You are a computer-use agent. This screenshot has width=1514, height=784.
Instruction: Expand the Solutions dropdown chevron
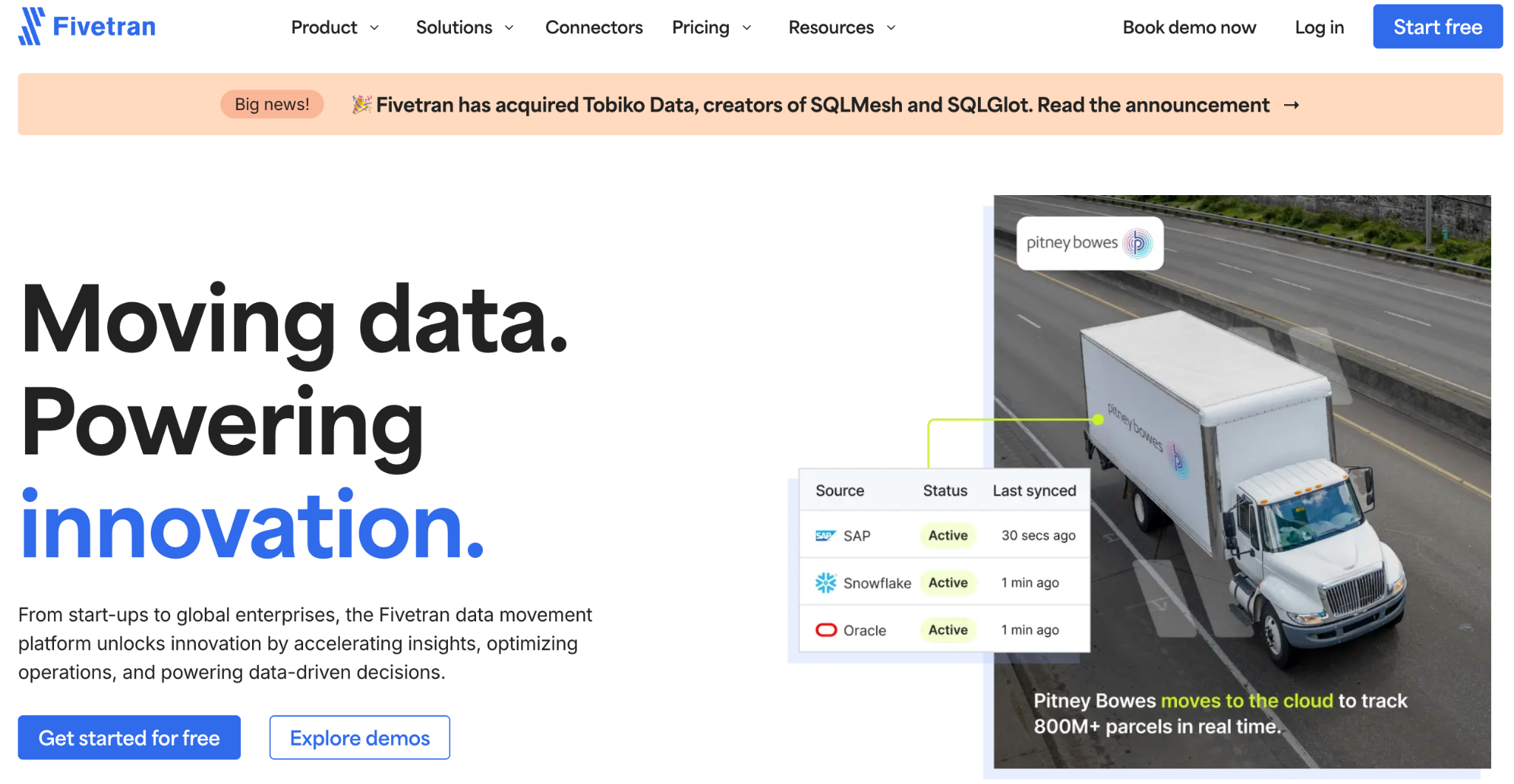pos(509,28)
